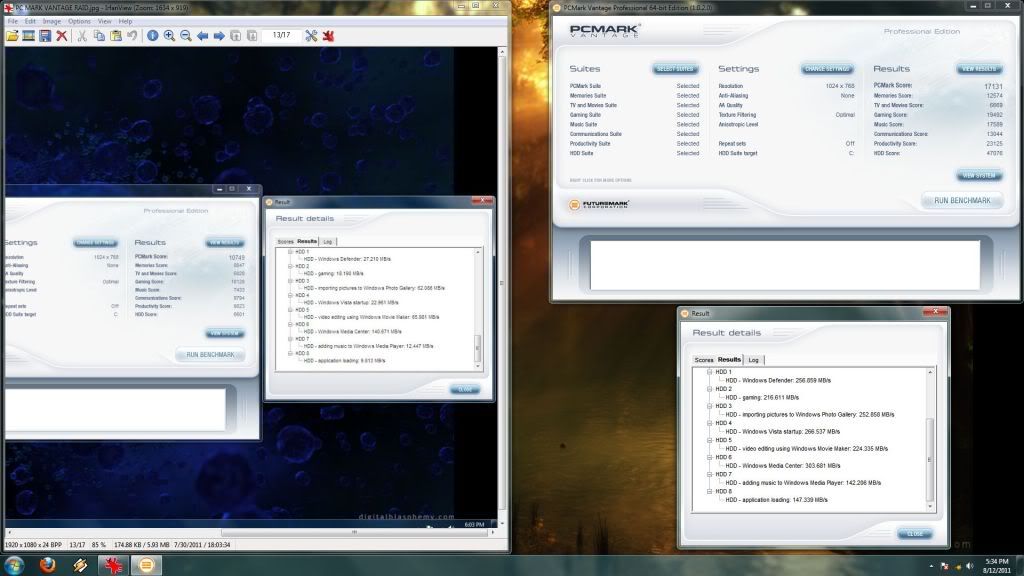1024x576 pixels.
Task: Open the IrfanView Image menu
Action: point(52,22)
